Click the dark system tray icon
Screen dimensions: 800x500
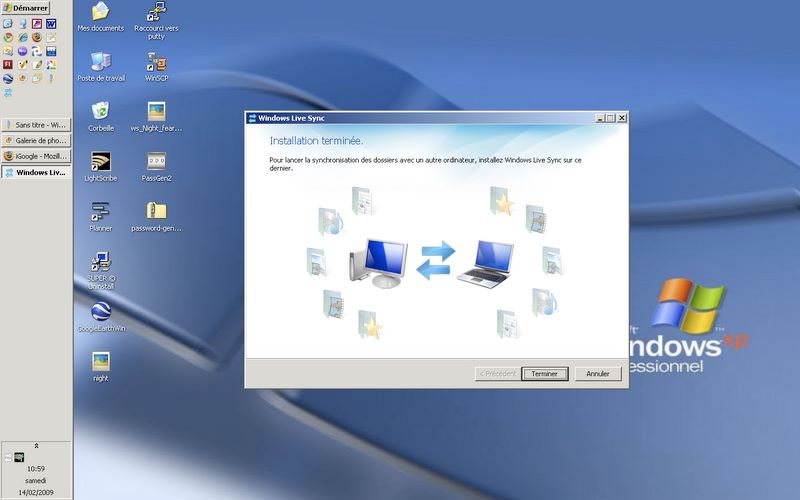(x=19, y=457)
